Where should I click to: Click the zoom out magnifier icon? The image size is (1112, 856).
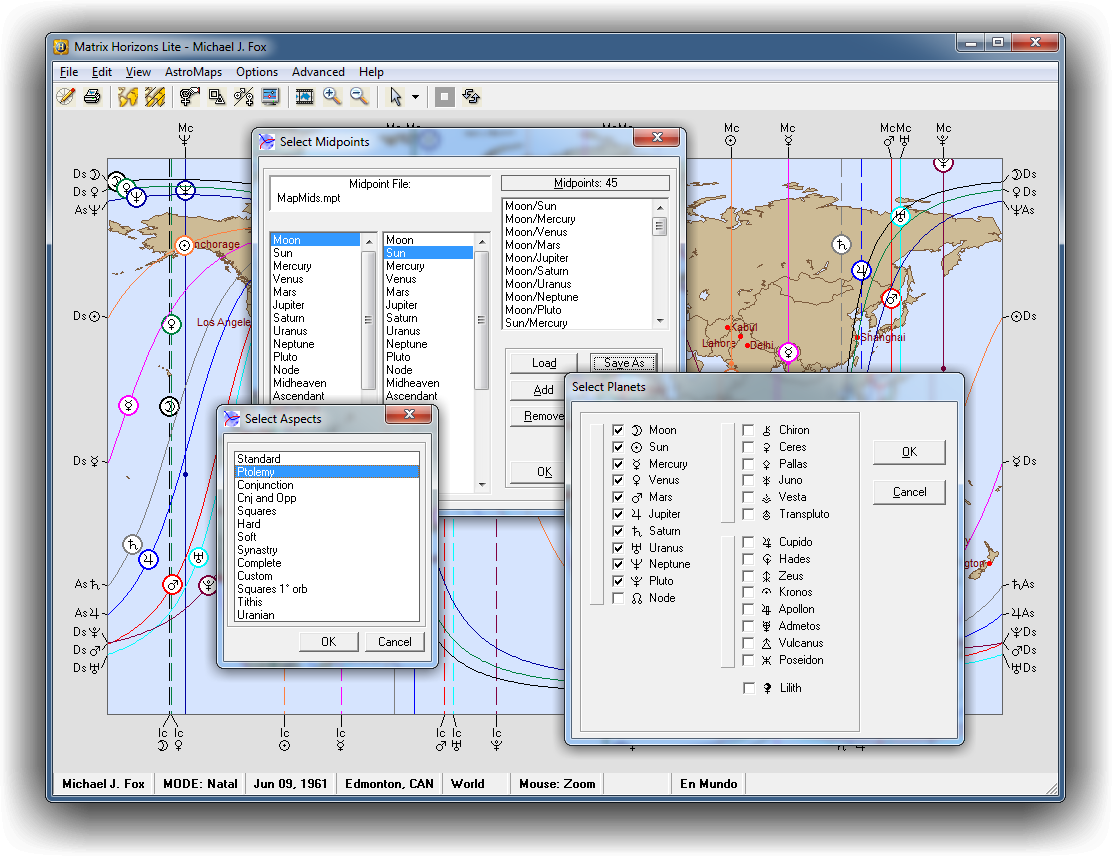pyautogui.click(x=358, y=97)
